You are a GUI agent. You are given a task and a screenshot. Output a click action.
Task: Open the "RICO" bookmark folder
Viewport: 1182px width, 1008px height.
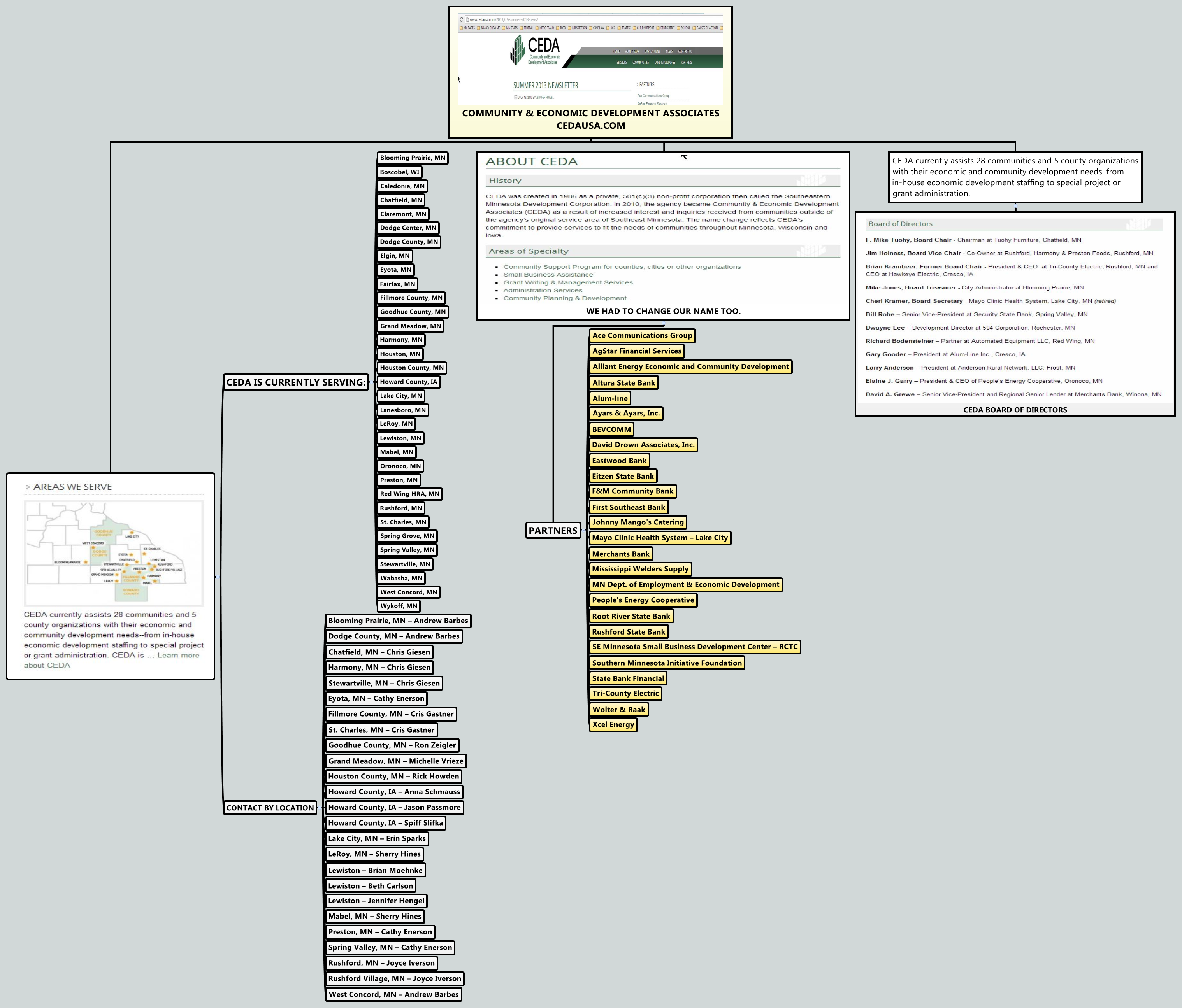[x=564, y=27]
